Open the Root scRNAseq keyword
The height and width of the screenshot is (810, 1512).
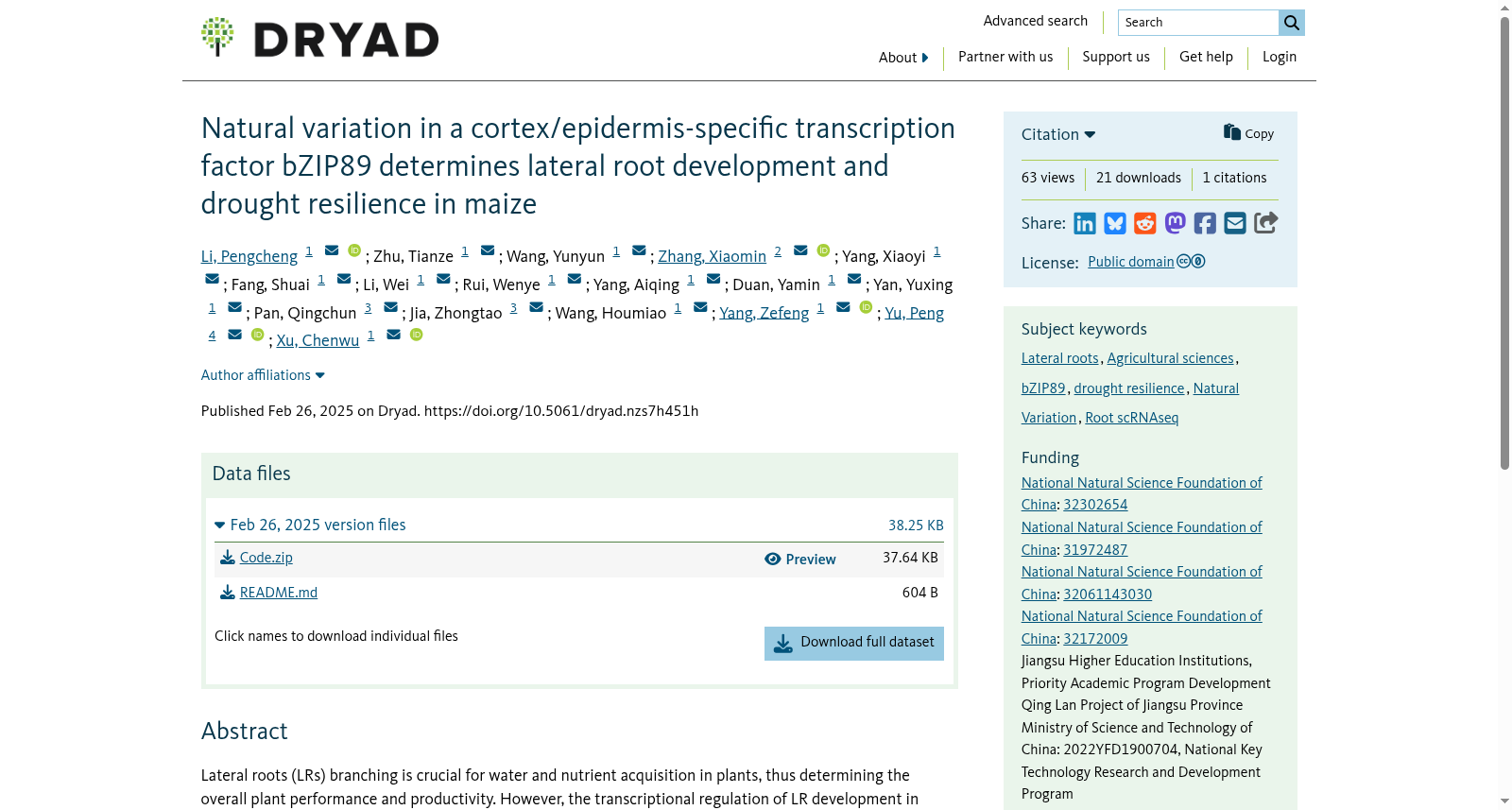1131,418
